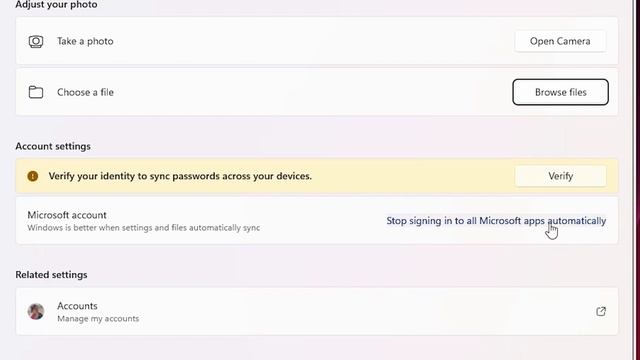Click the Manage my accounts subtitle
Image resolution: width=640 pixels, height=360 pixels.
(x=98, y=318)
